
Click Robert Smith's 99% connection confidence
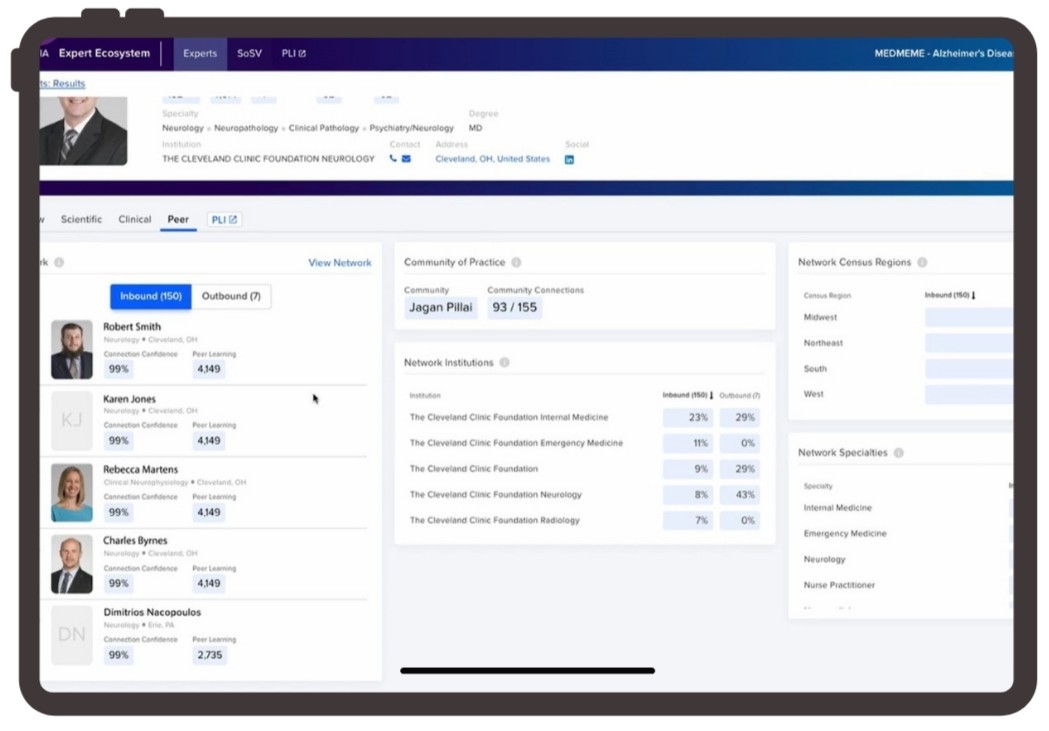(118, 369)
